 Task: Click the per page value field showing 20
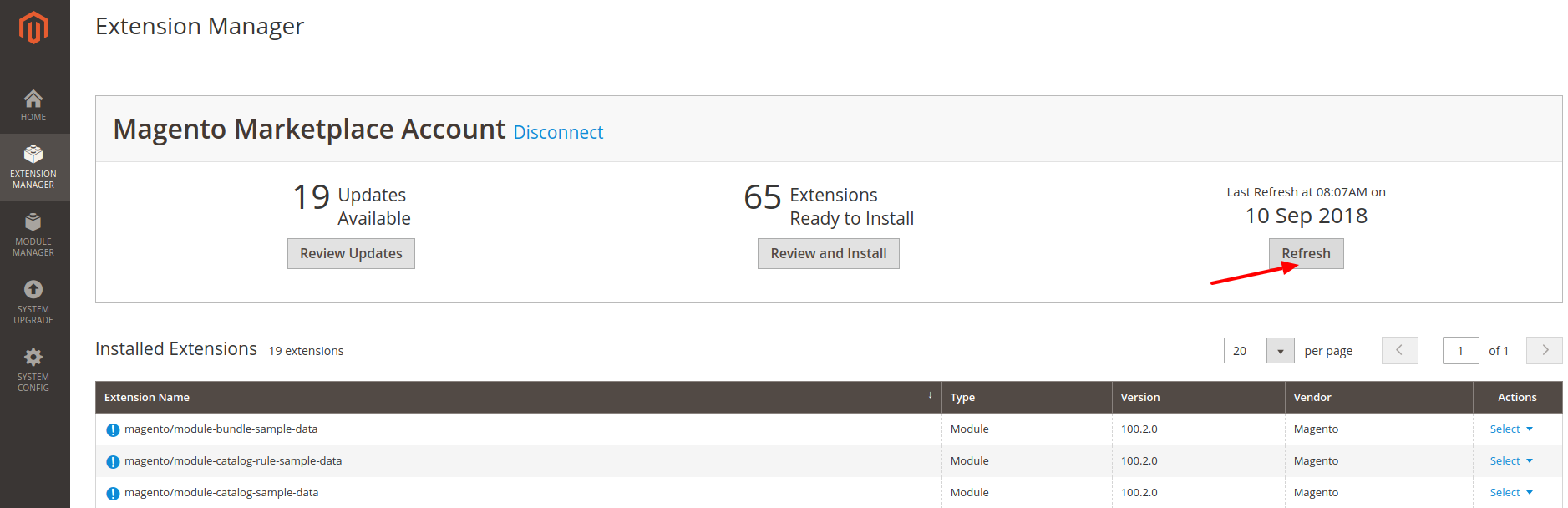coord(1246,351)
